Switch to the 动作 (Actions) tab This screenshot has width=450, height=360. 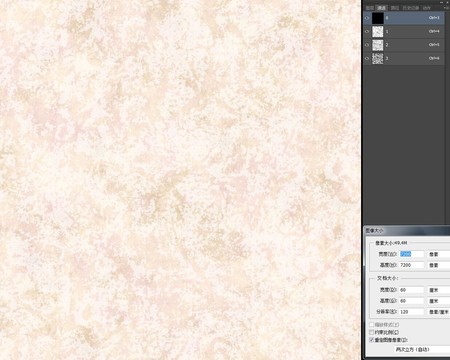pyautogui.click(x=427, y=8)
